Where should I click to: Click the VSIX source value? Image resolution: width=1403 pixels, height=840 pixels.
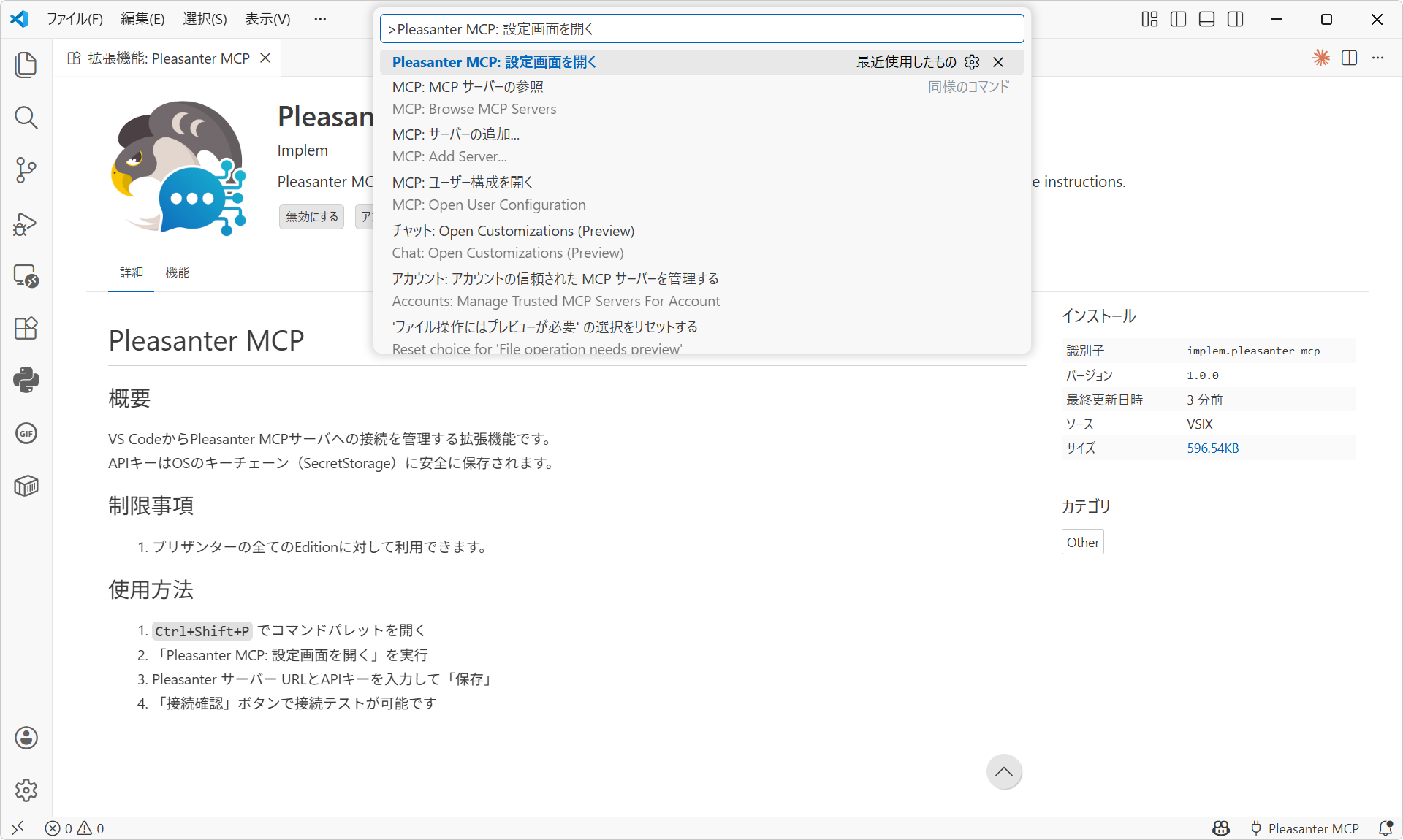(1199, 424)
